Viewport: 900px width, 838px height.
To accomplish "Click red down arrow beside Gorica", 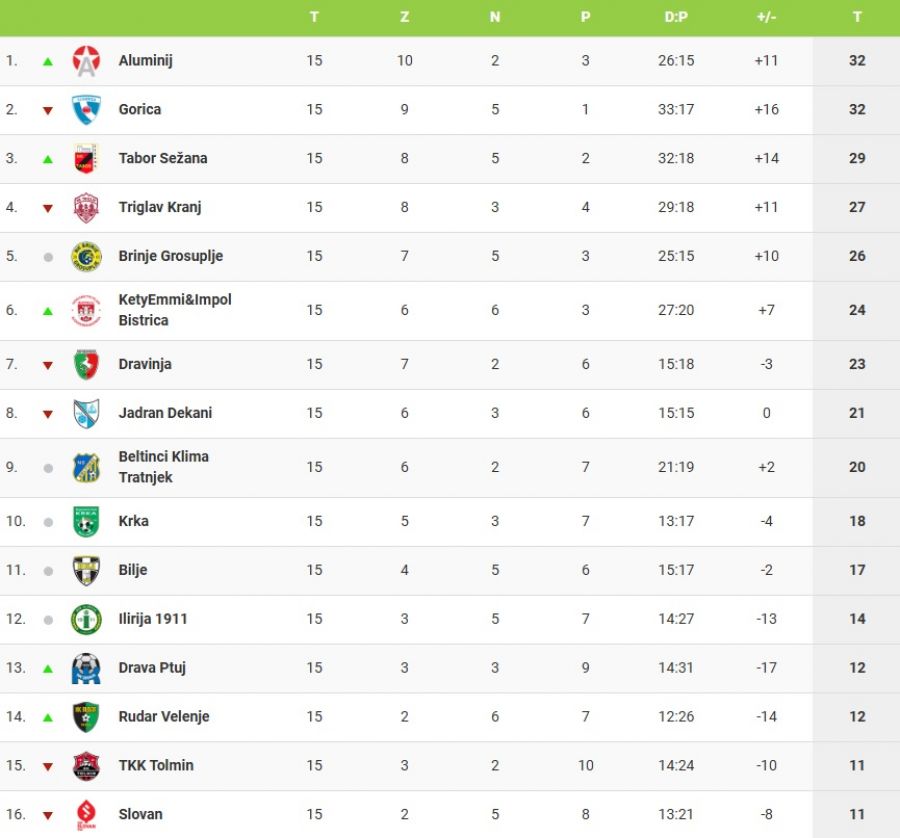I will 47,110.
